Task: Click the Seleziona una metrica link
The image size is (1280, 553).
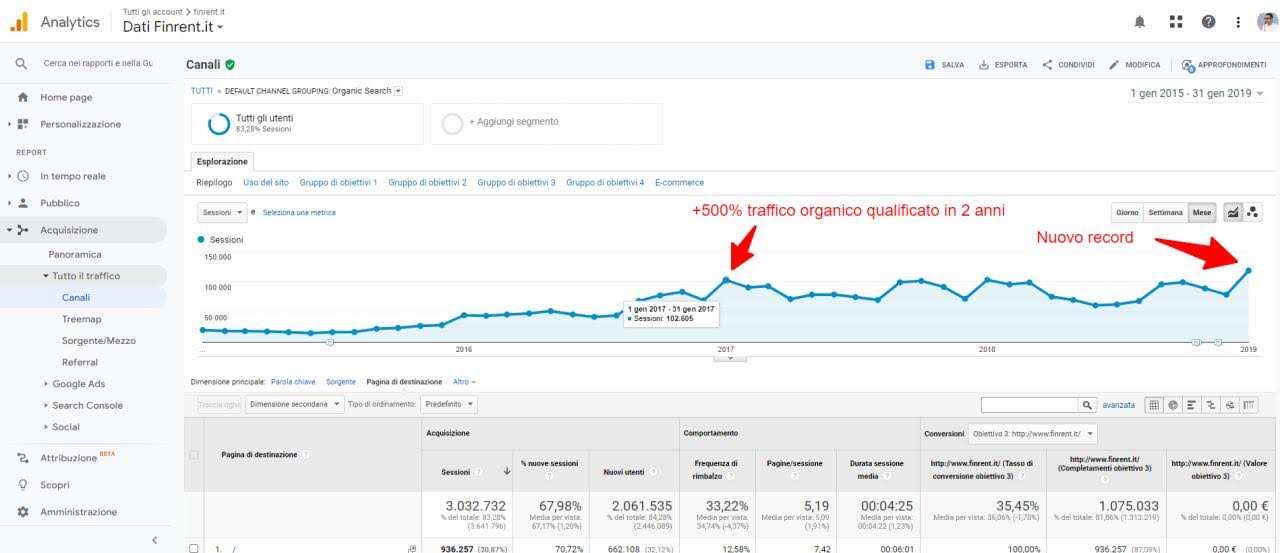Action: pos(299,213)
